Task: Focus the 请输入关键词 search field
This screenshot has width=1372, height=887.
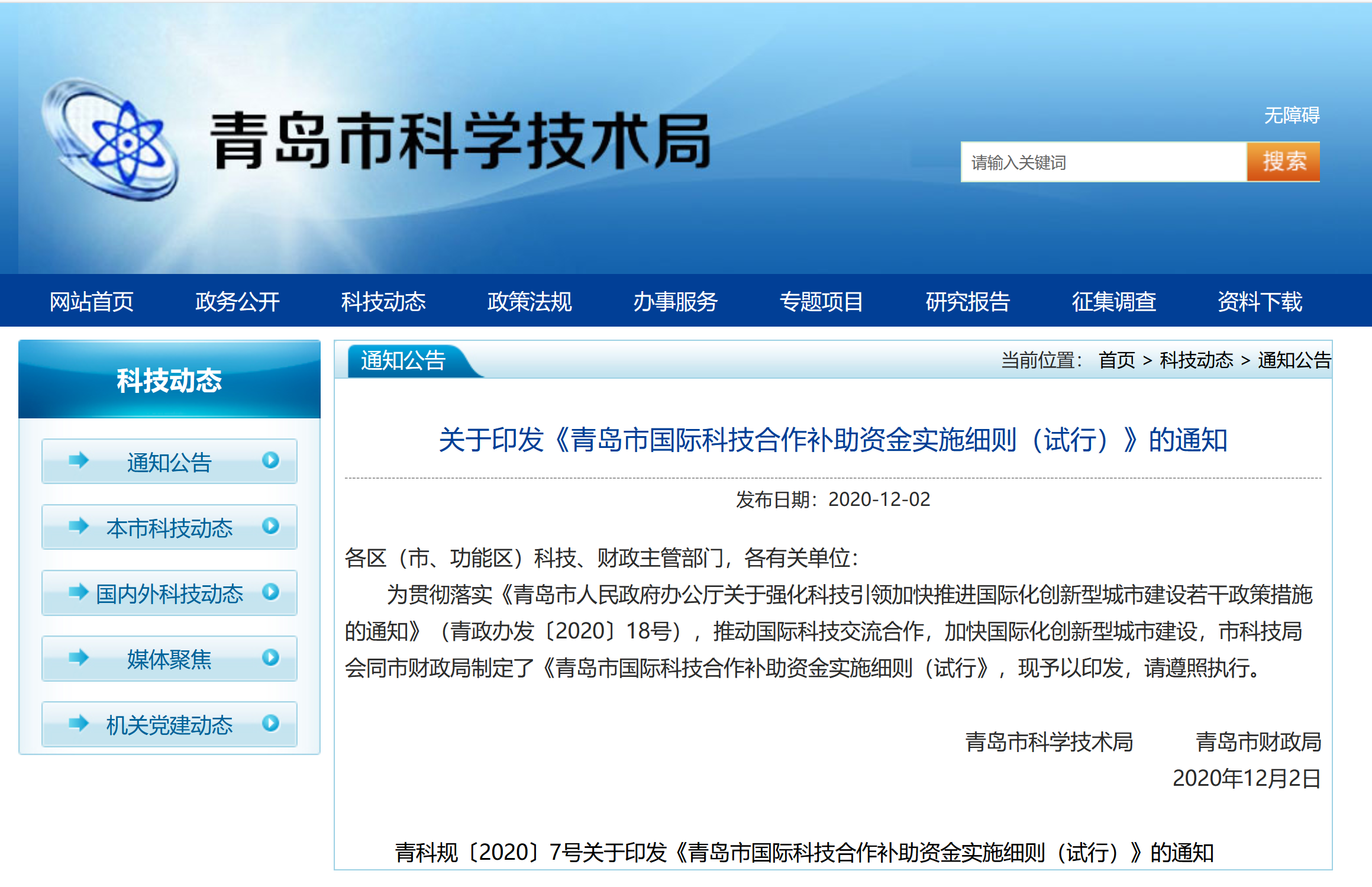Action: point(1104,162)
